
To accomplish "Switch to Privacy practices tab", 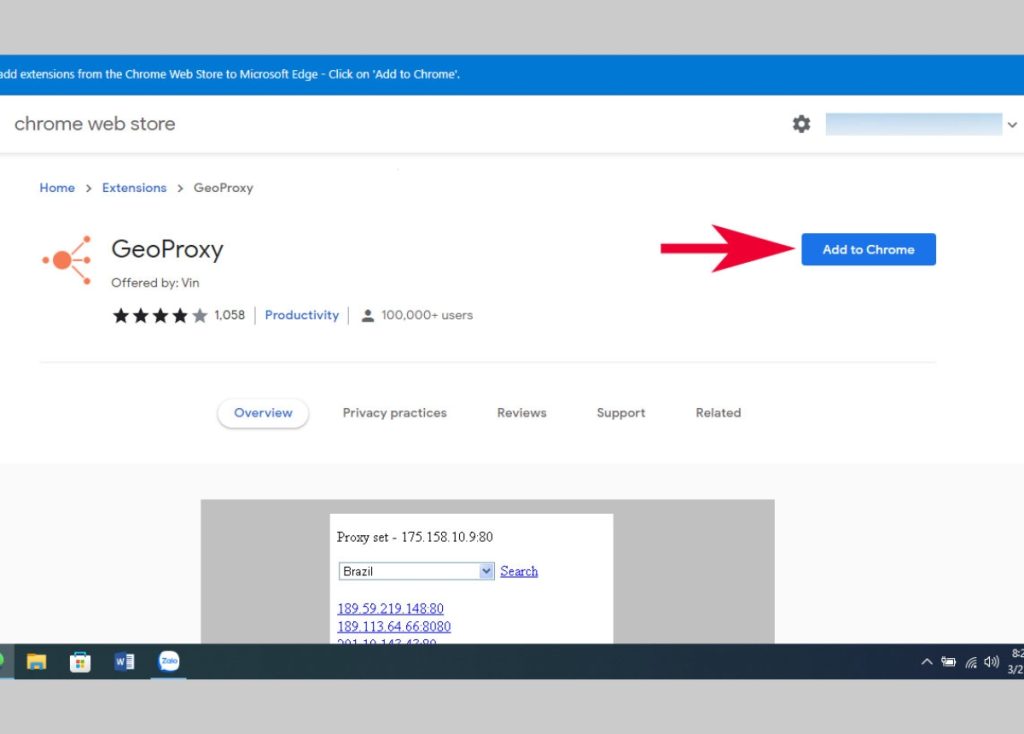I will click(394, 413).
